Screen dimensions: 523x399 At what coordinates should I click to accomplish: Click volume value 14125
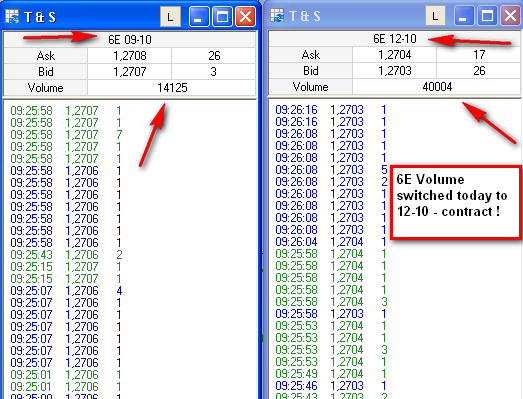(x=172, y=88)
